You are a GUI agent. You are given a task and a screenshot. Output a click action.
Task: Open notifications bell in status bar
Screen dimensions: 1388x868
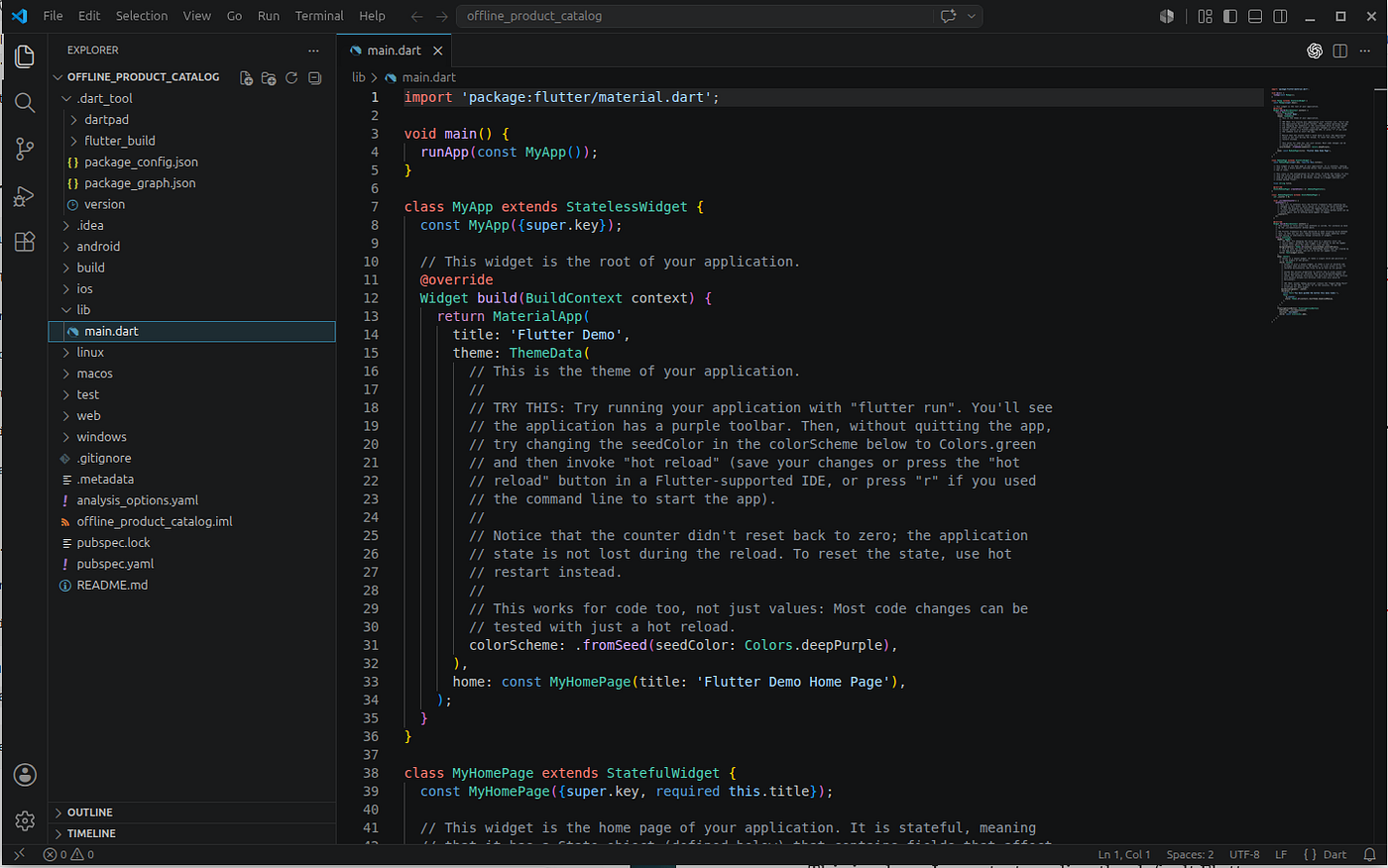(1369, 854)
